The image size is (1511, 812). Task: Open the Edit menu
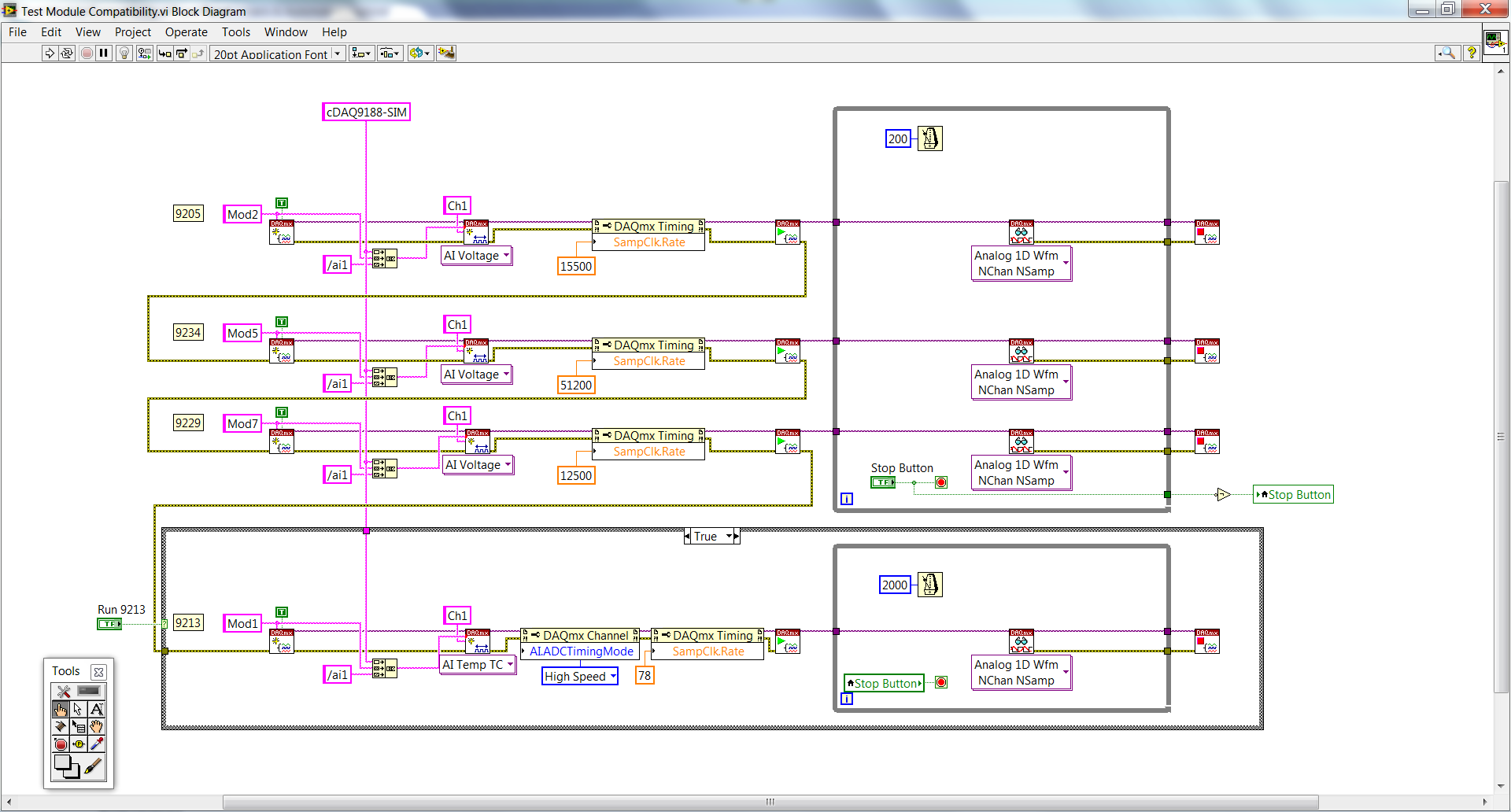tap(51, 31)
